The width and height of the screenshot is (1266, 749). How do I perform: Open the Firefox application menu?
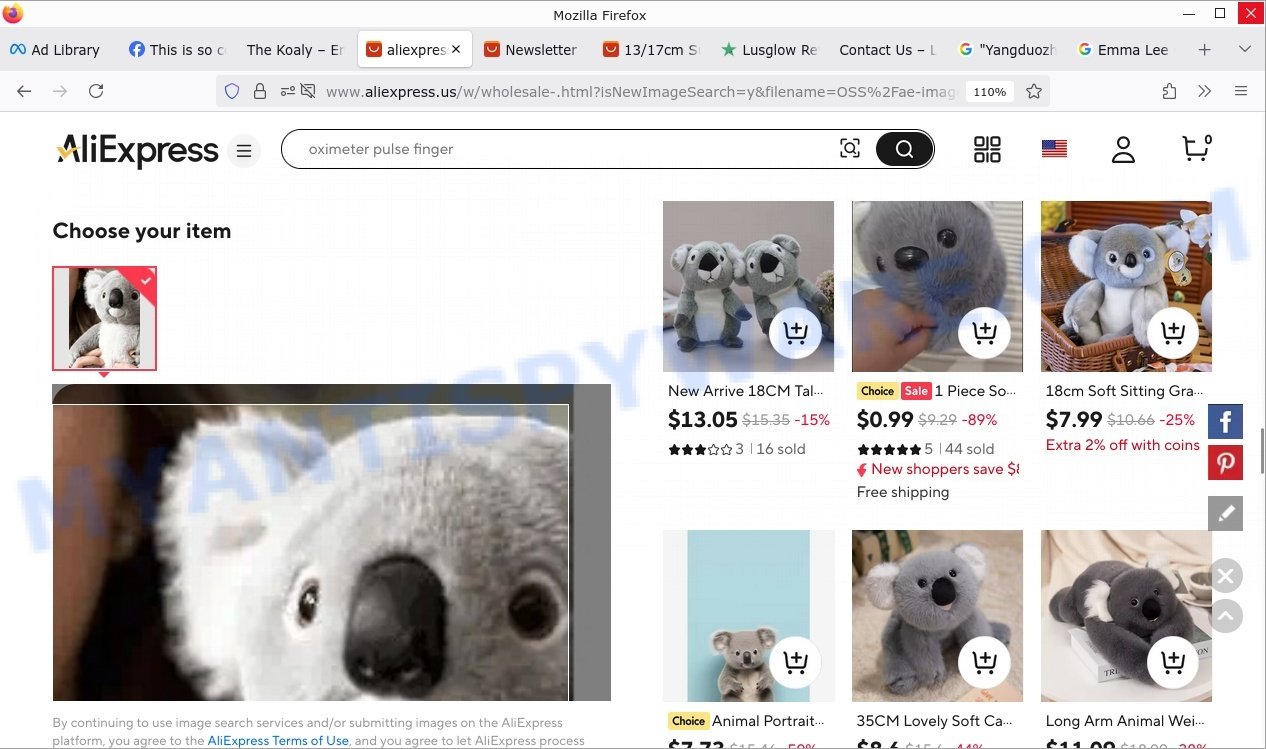pyautogui.click(x=1241, y=91)
